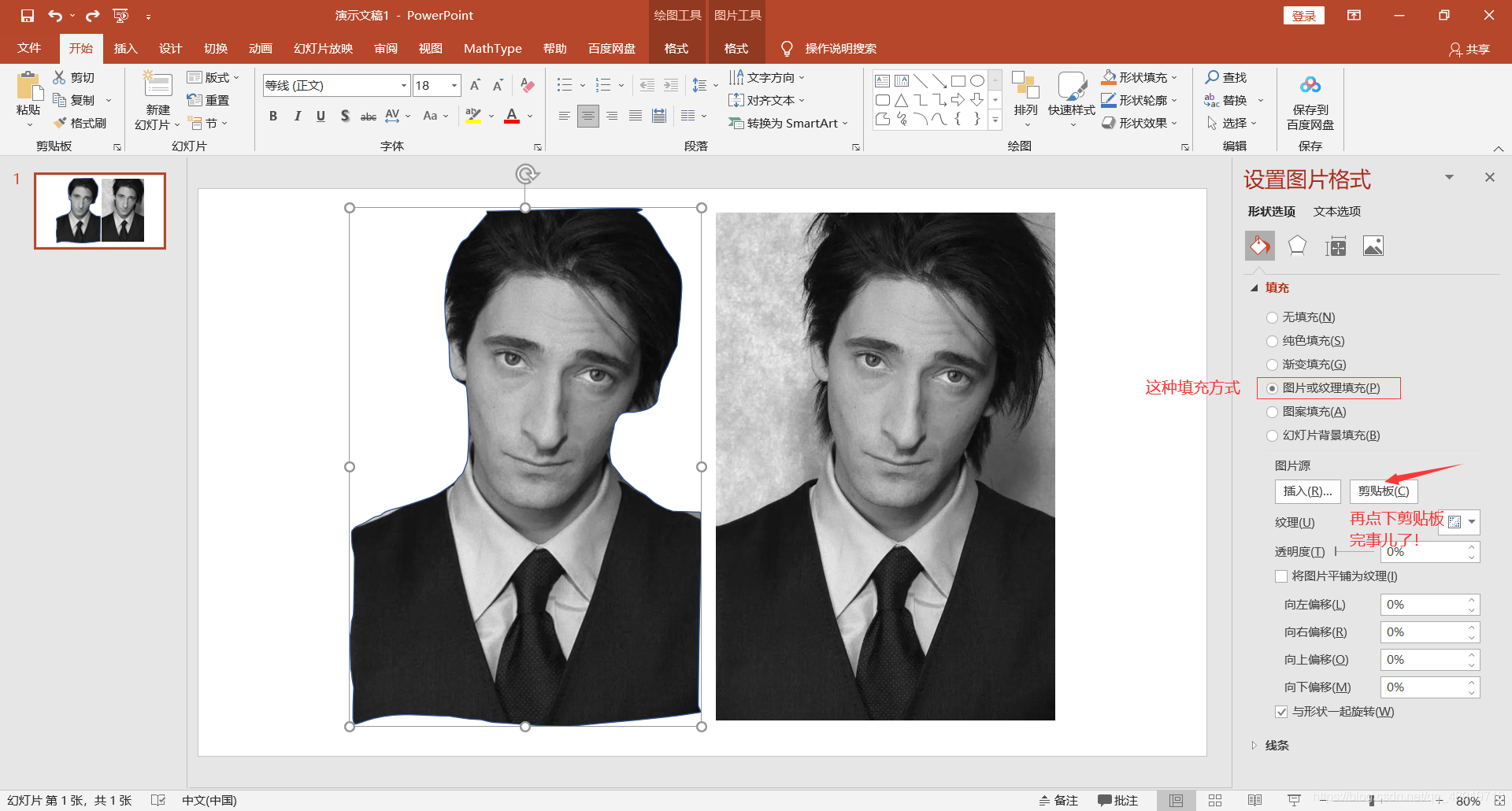Select Picture or texture fill 图片或纹理填充
Image resolution: width=1512 pixels, height=811 pixels.
1272,388
